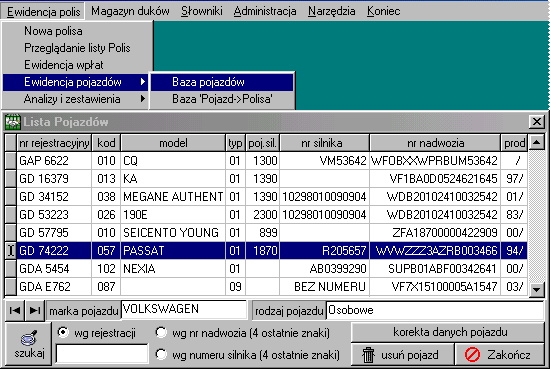550x369 pixels.
Task: Open Słowniki menu
Action: pyautogui.click(x=202, y=11)
